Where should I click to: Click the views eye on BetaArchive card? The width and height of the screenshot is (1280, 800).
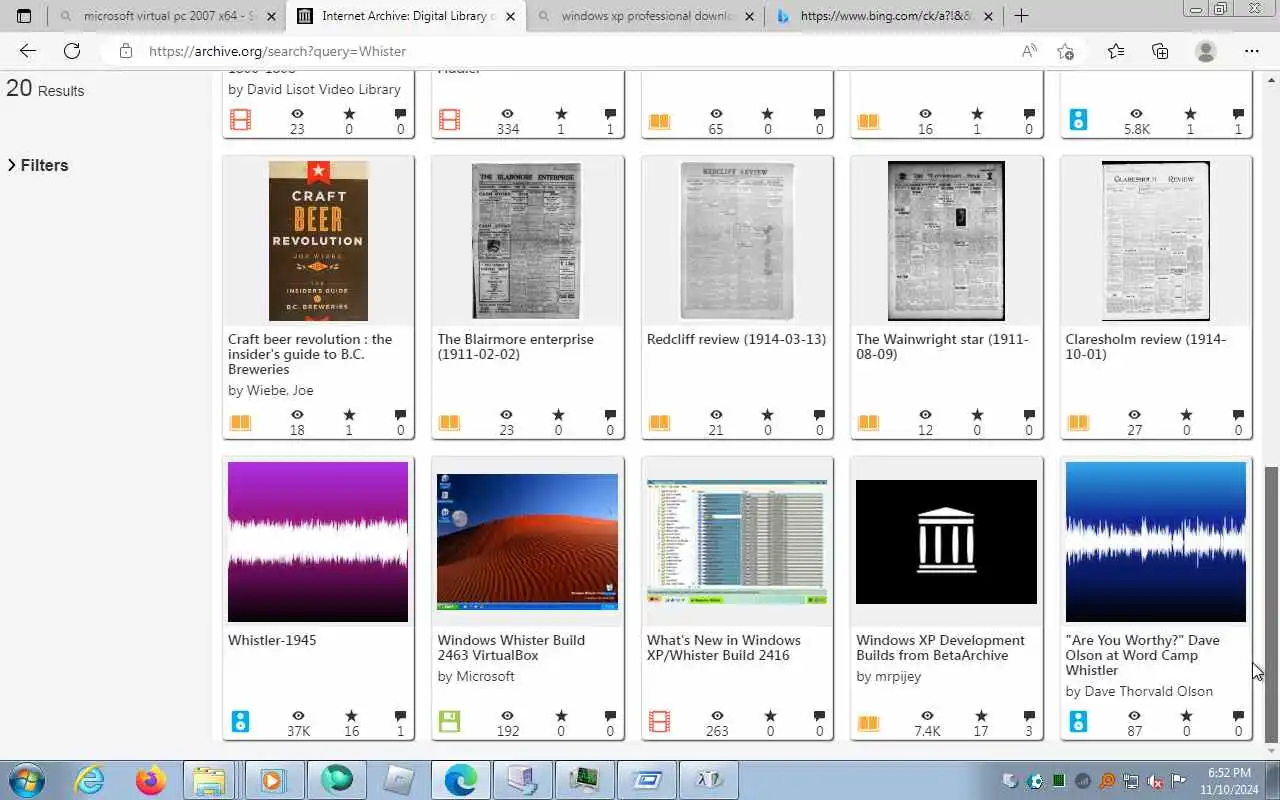pyautogui.click(x=926, y=716)
